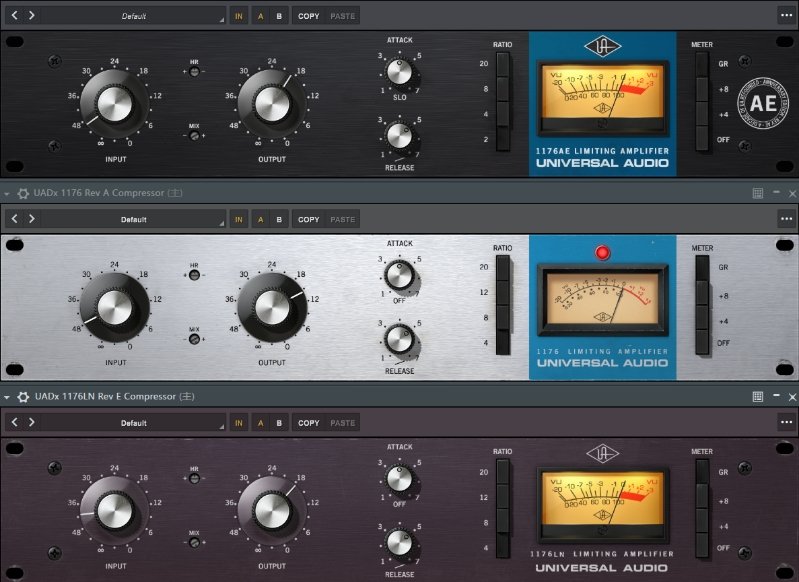
Task: Click the INPUT knob on 1176AE
Action: pyautogui.click(x=115, y=104)
